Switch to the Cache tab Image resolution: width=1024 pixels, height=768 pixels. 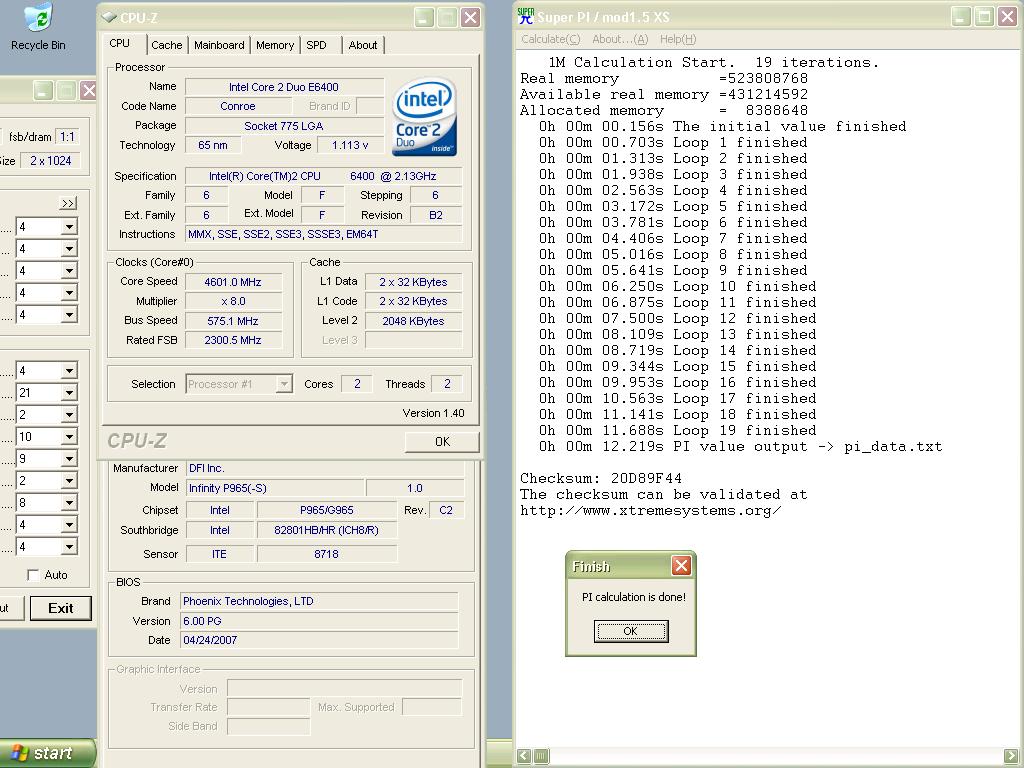tap(167, 45)
